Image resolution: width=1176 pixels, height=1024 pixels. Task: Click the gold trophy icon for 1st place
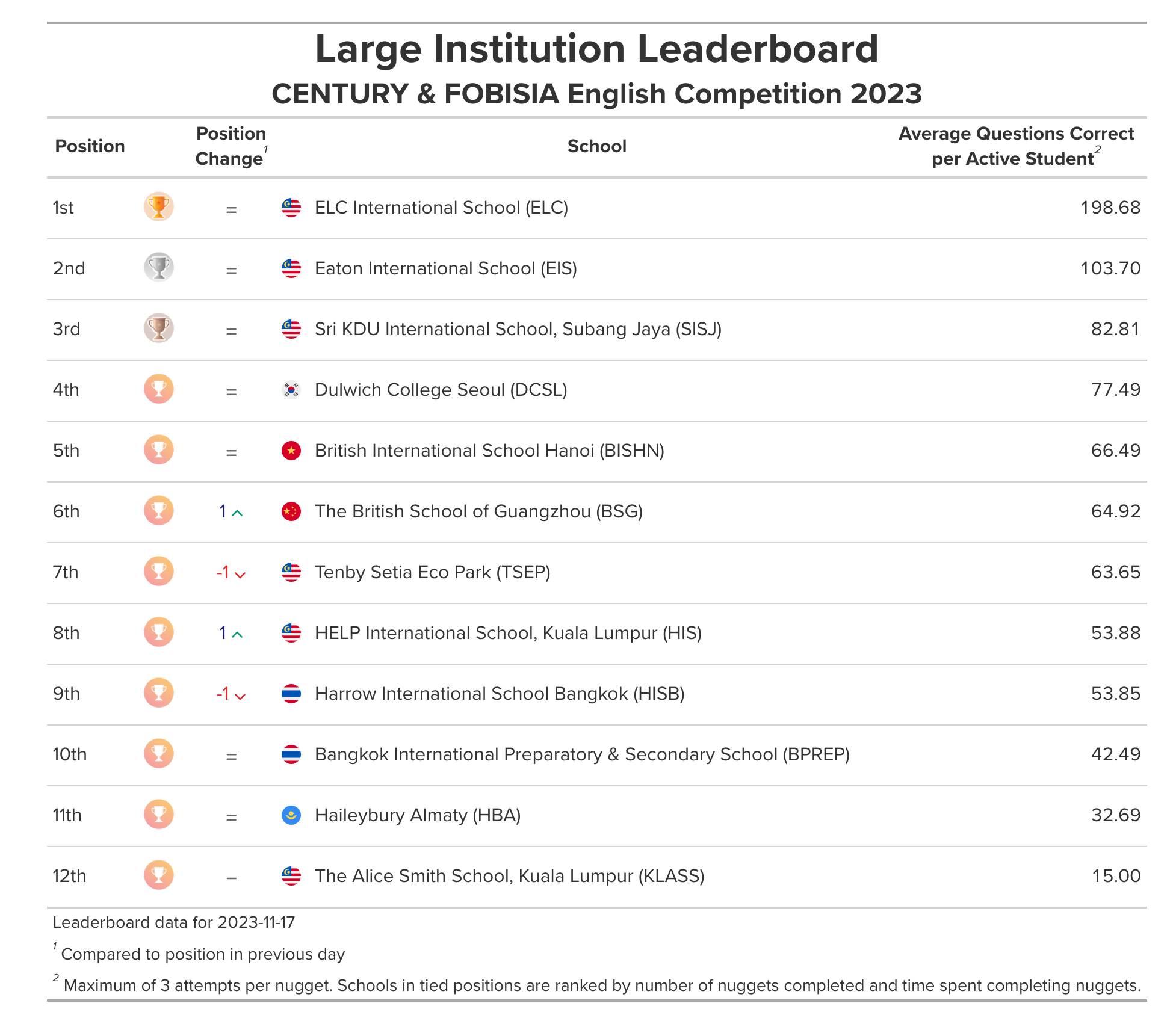[x=159, y=207]
